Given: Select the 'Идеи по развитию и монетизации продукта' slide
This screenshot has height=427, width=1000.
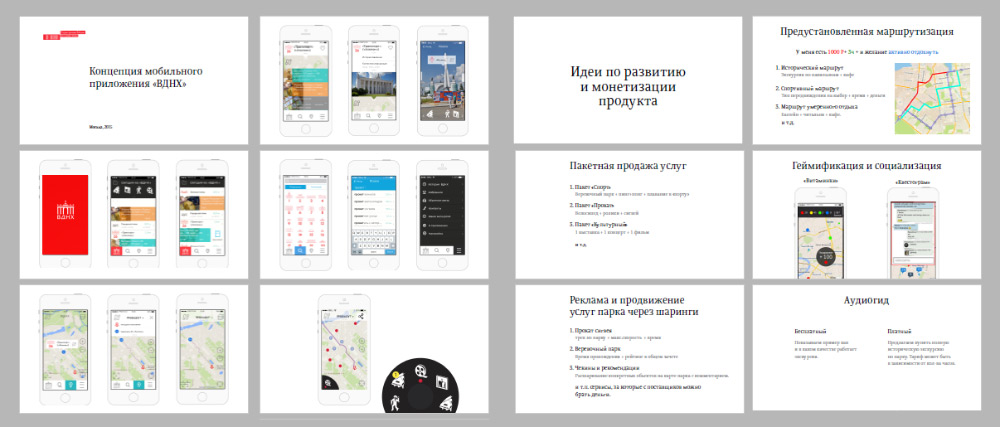Looking at the screenshot, I should click(x=627, y=78).
